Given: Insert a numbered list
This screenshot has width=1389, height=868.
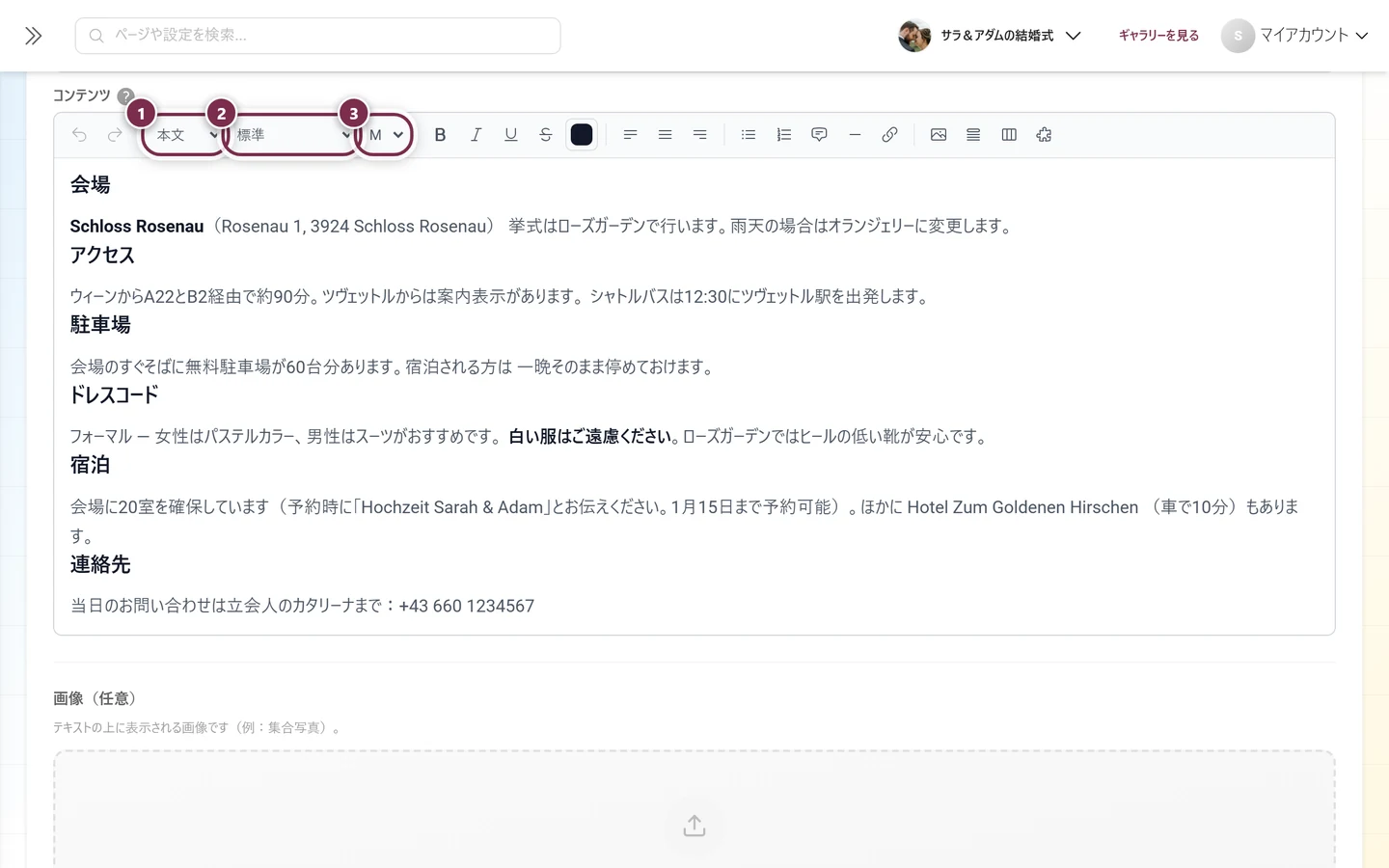Looking at the screenshot, I should pyautogui.click(x=784, y=135).
